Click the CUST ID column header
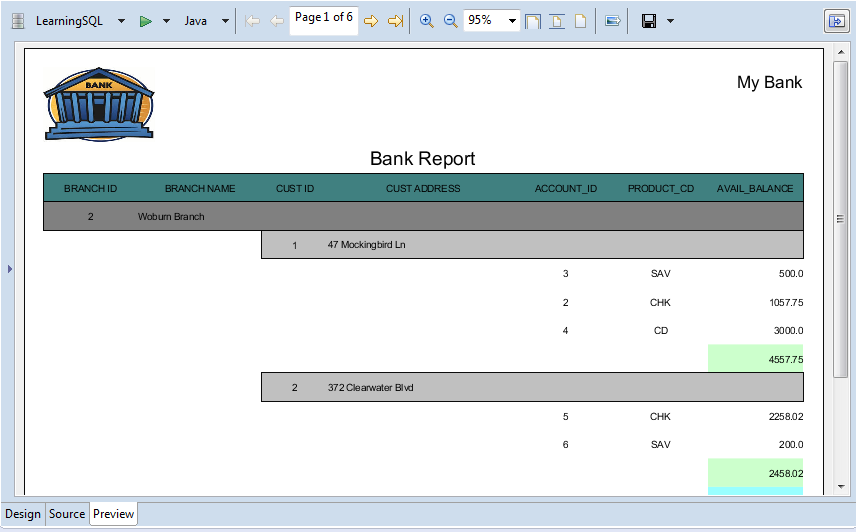This screenshot has width=856, height=532. [295, 189]
